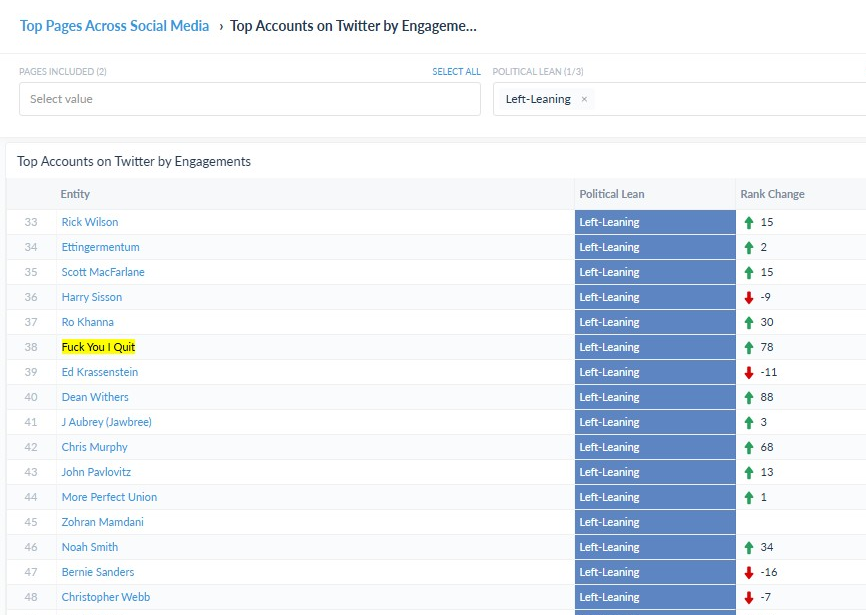866x615 pixels.
Task: Click red down arrow in Christopher Webb row
Action: pos(749,597)
